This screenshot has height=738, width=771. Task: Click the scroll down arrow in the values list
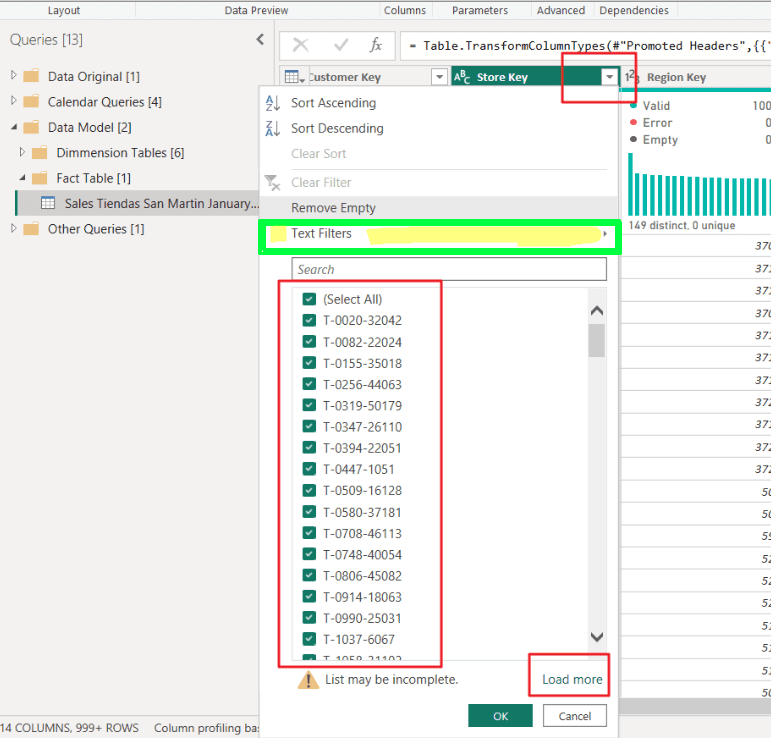tap(596, 637)
